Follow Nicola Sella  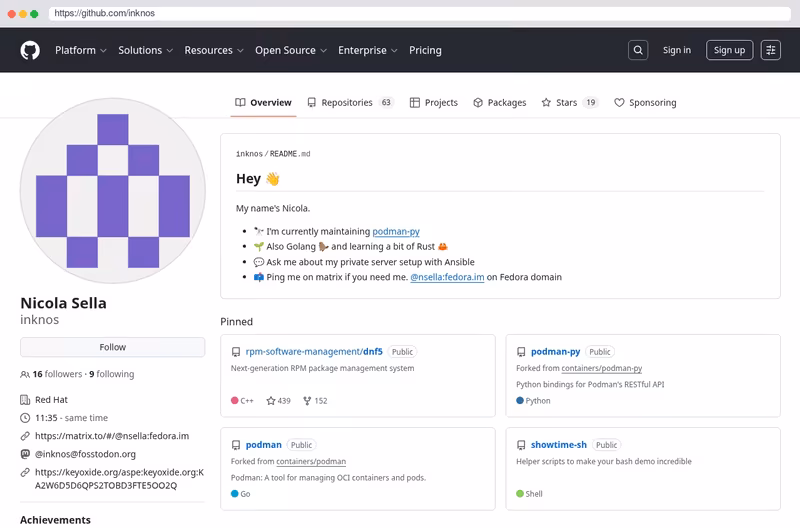click(112, 347)
